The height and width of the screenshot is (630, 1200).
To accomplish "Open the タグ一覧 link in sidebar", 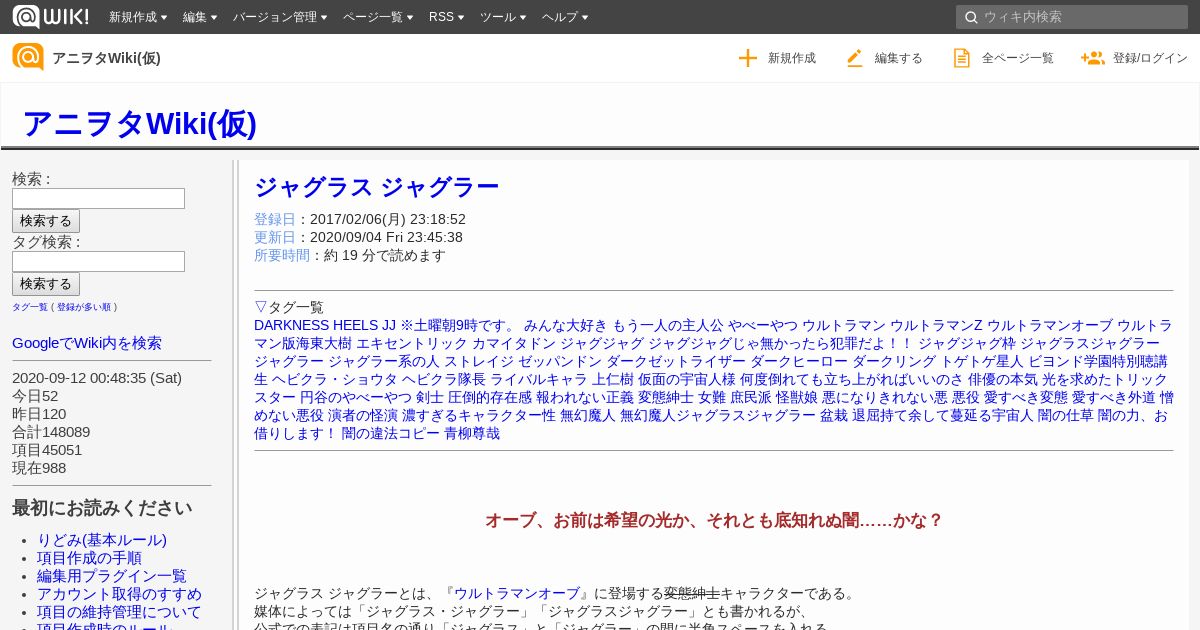I will pos(30,307).
